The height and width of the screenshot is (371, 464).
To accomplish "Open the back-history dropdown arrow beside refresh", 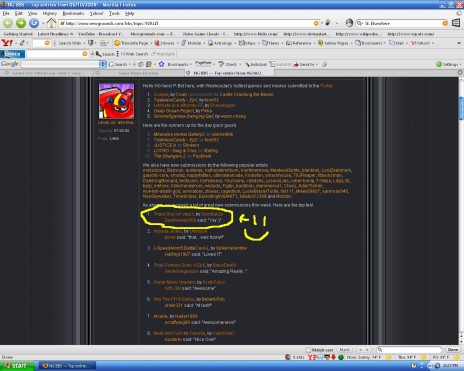I will (x=43, y=24).
